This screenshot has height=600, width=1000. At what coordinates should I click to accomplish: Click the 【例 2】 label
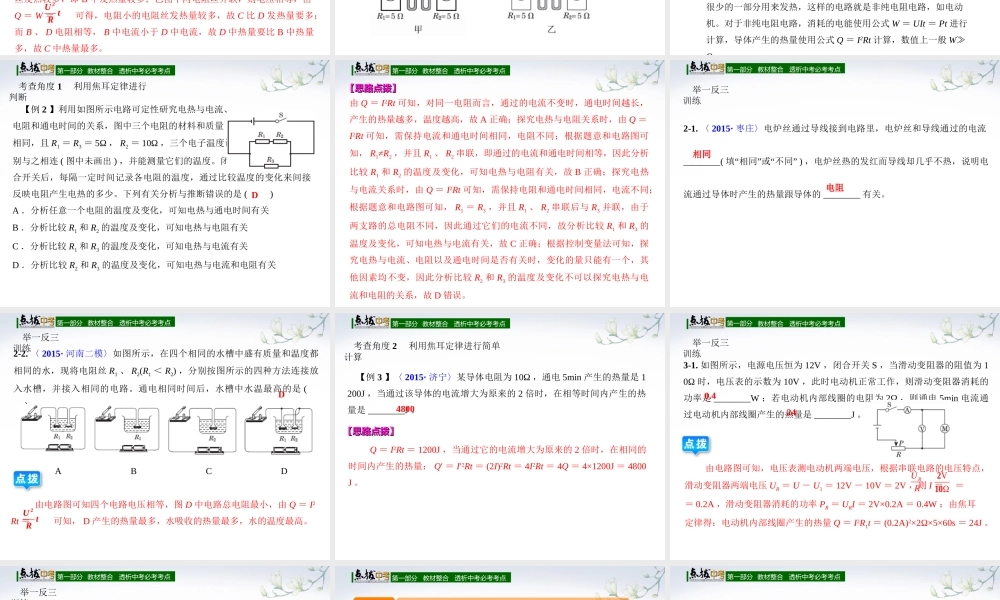point(39,110)
